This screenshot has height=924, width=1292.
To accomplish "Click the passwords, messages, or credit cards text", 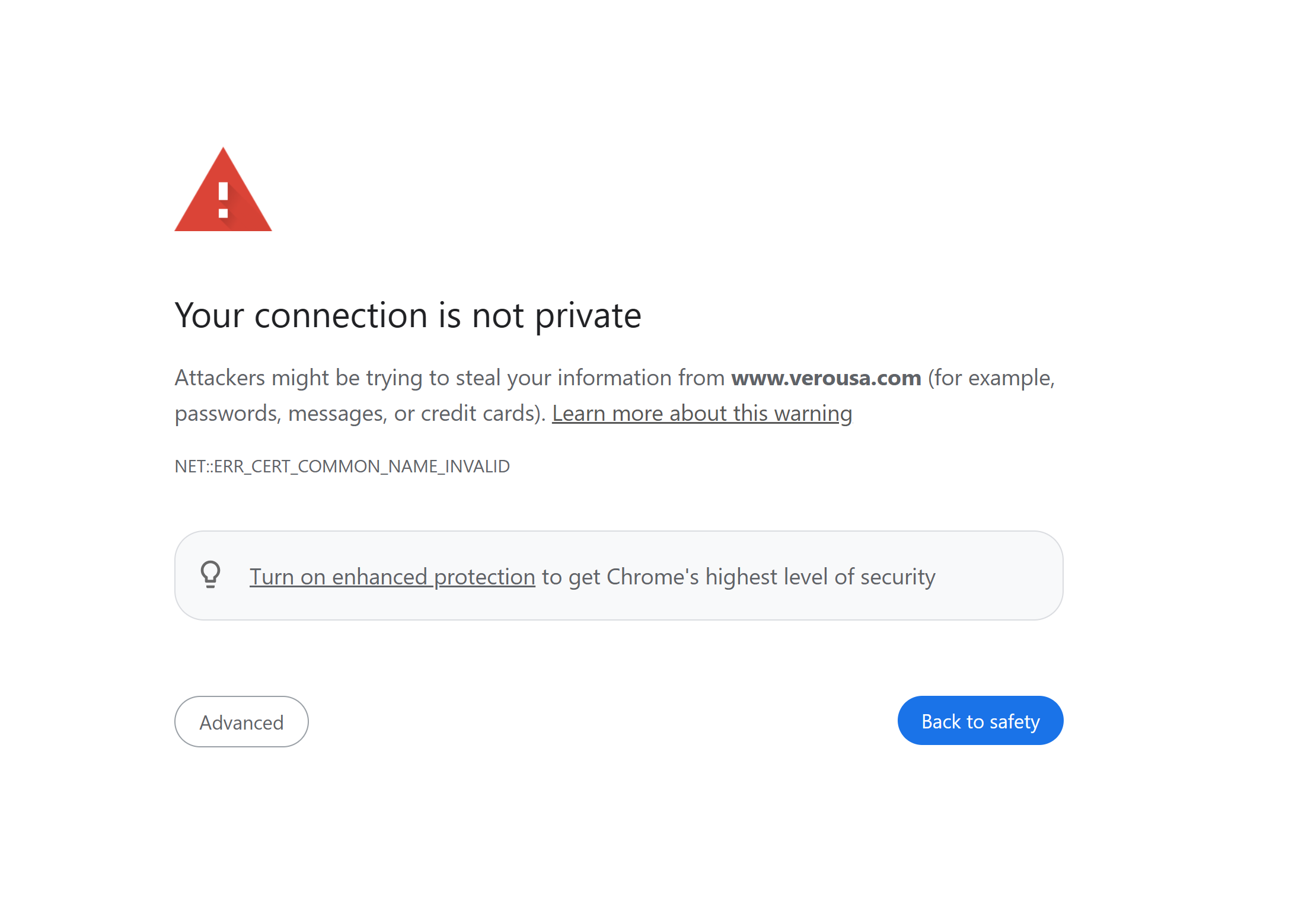I will [x=360, y=414].
